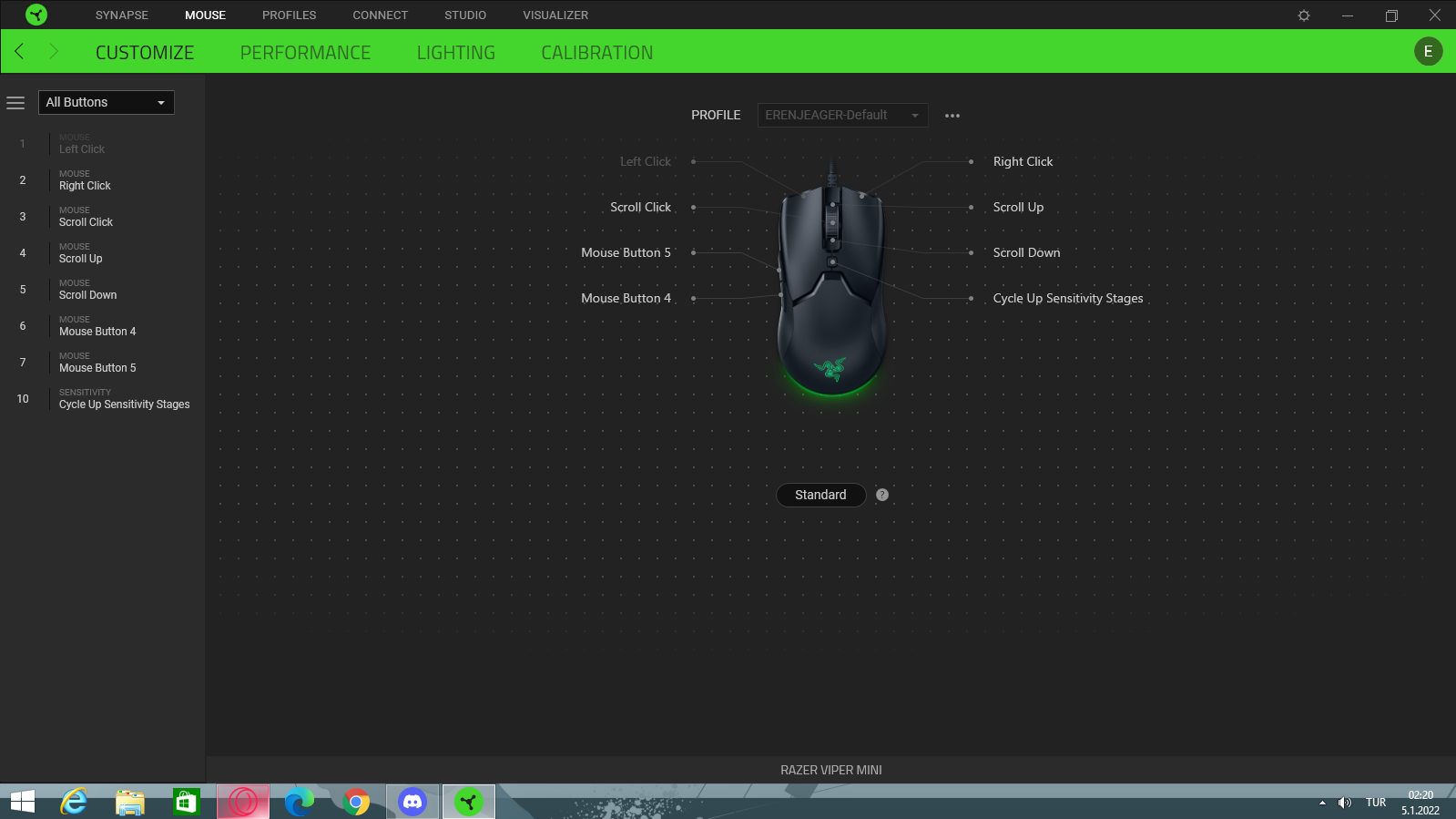Open the ERENJEAGER-Default profile dropdown
1456x819 pixels.
coord(842,115)
